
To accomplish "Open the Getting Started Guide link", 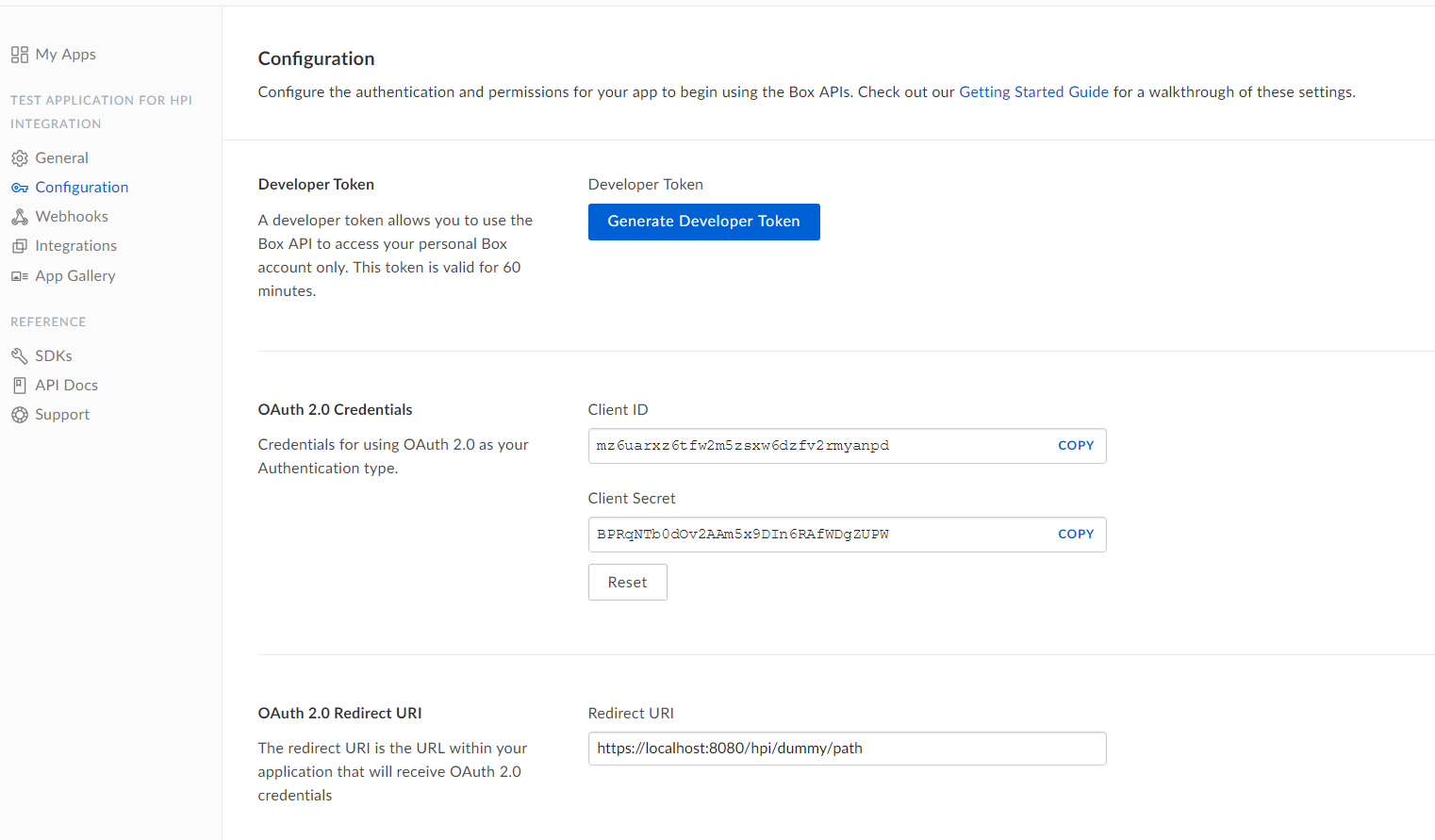I will pos(1033,92).
